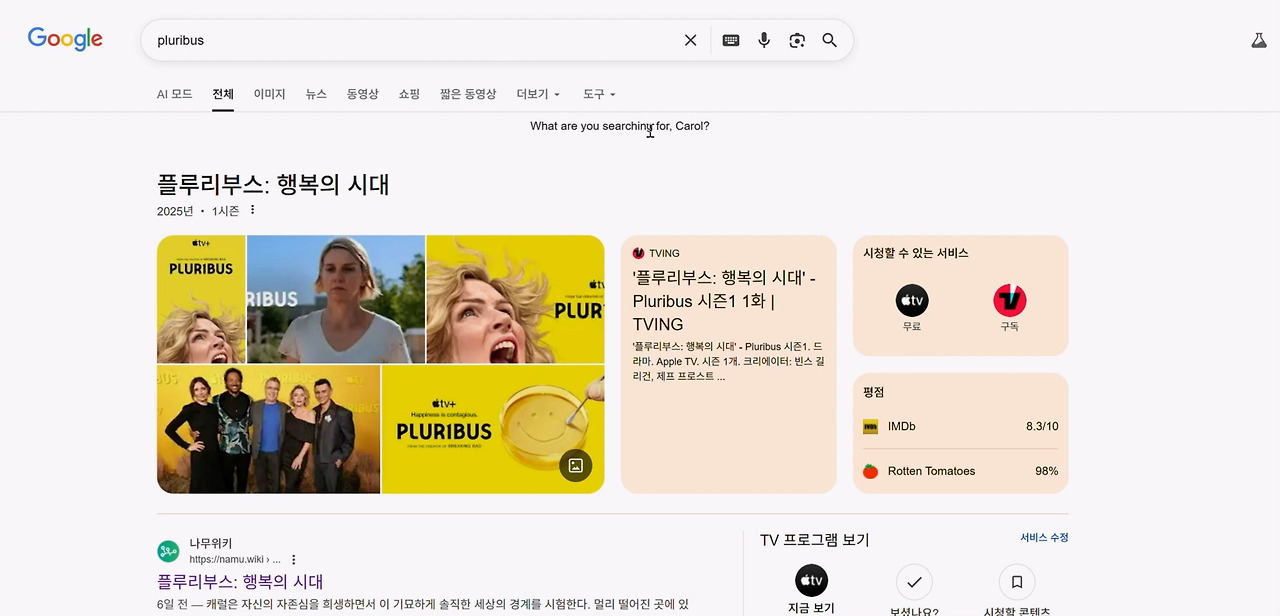The height and width of the screenshot is (616, 1280).
Task: Open yellow Pluribus poster thumbnail top-left
Action: click(201, 299)
